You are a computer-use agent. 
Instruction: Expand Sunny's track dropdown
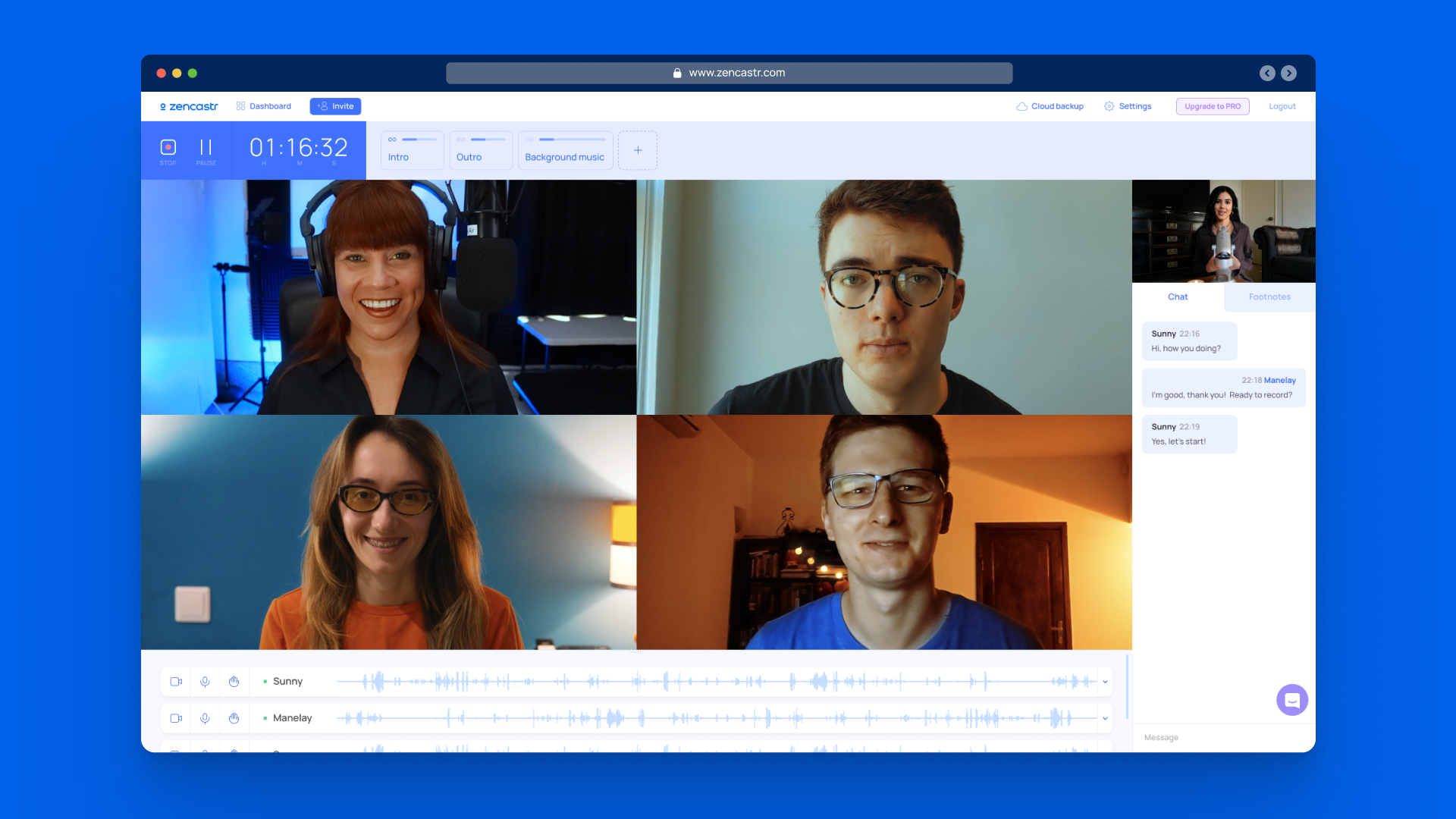tap(1105, 682)
